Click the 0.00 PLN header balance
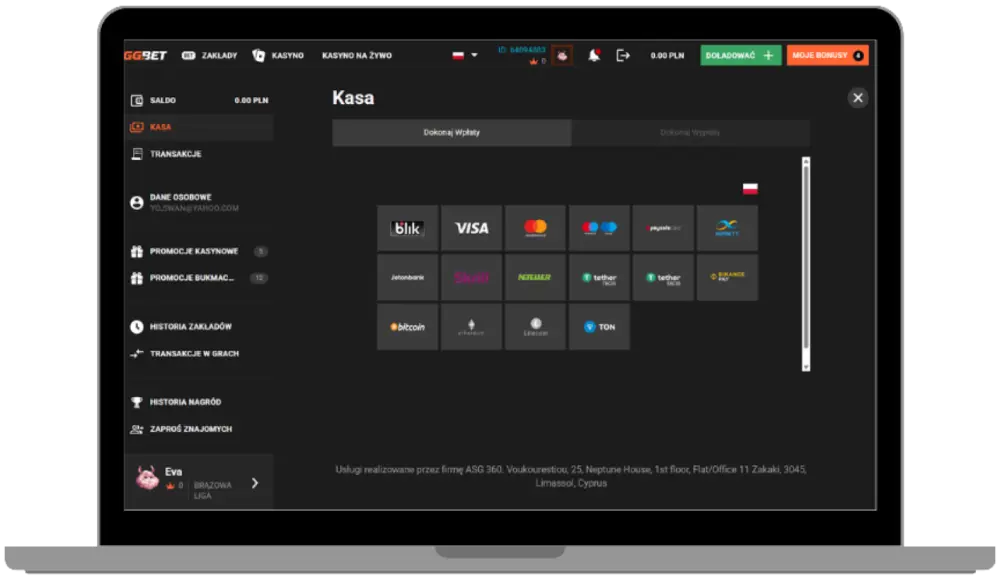This screenshot has width=1000, height=579. point(667,55)
